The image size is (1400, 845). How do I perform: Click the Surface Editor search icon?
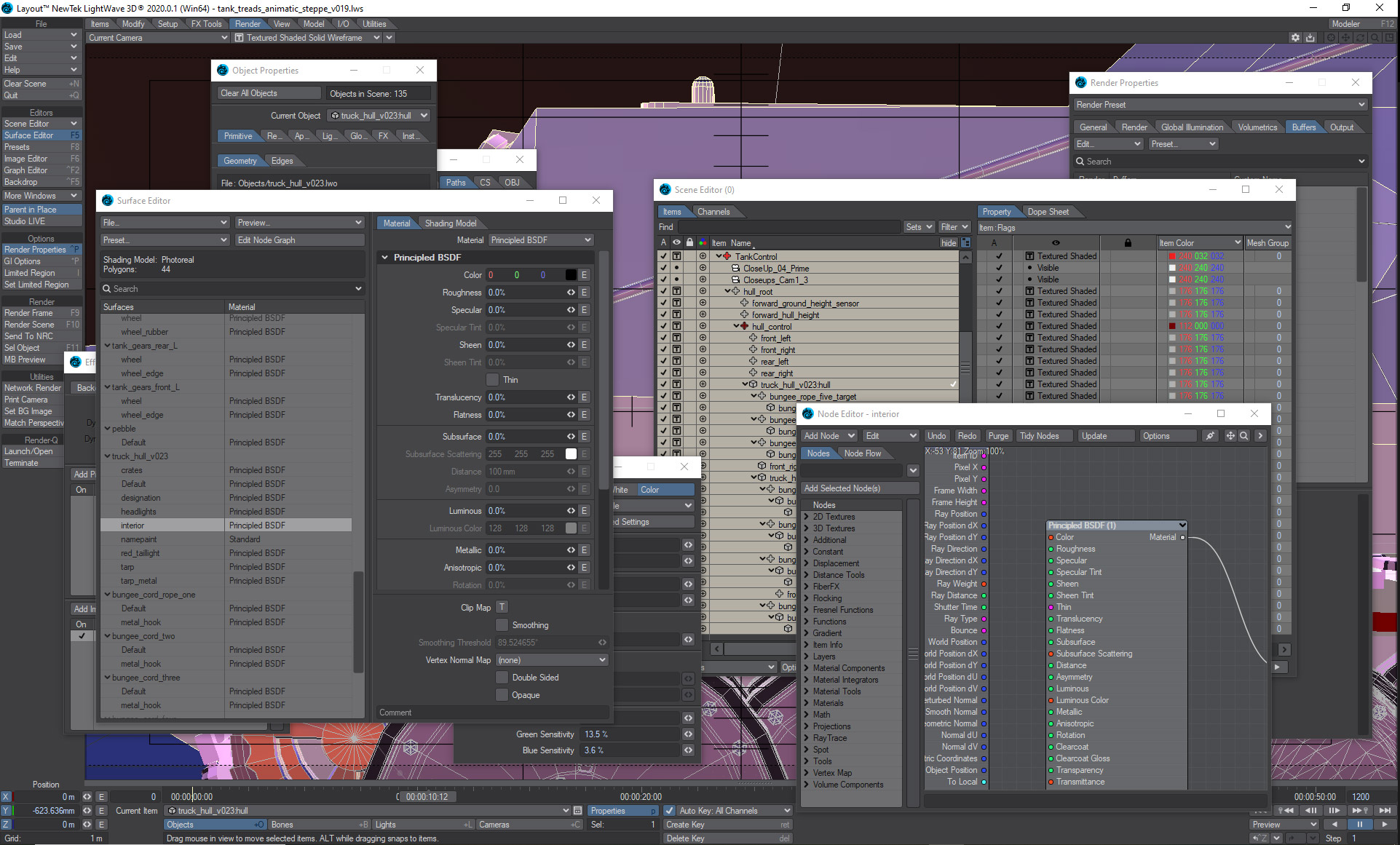point(109,290)
